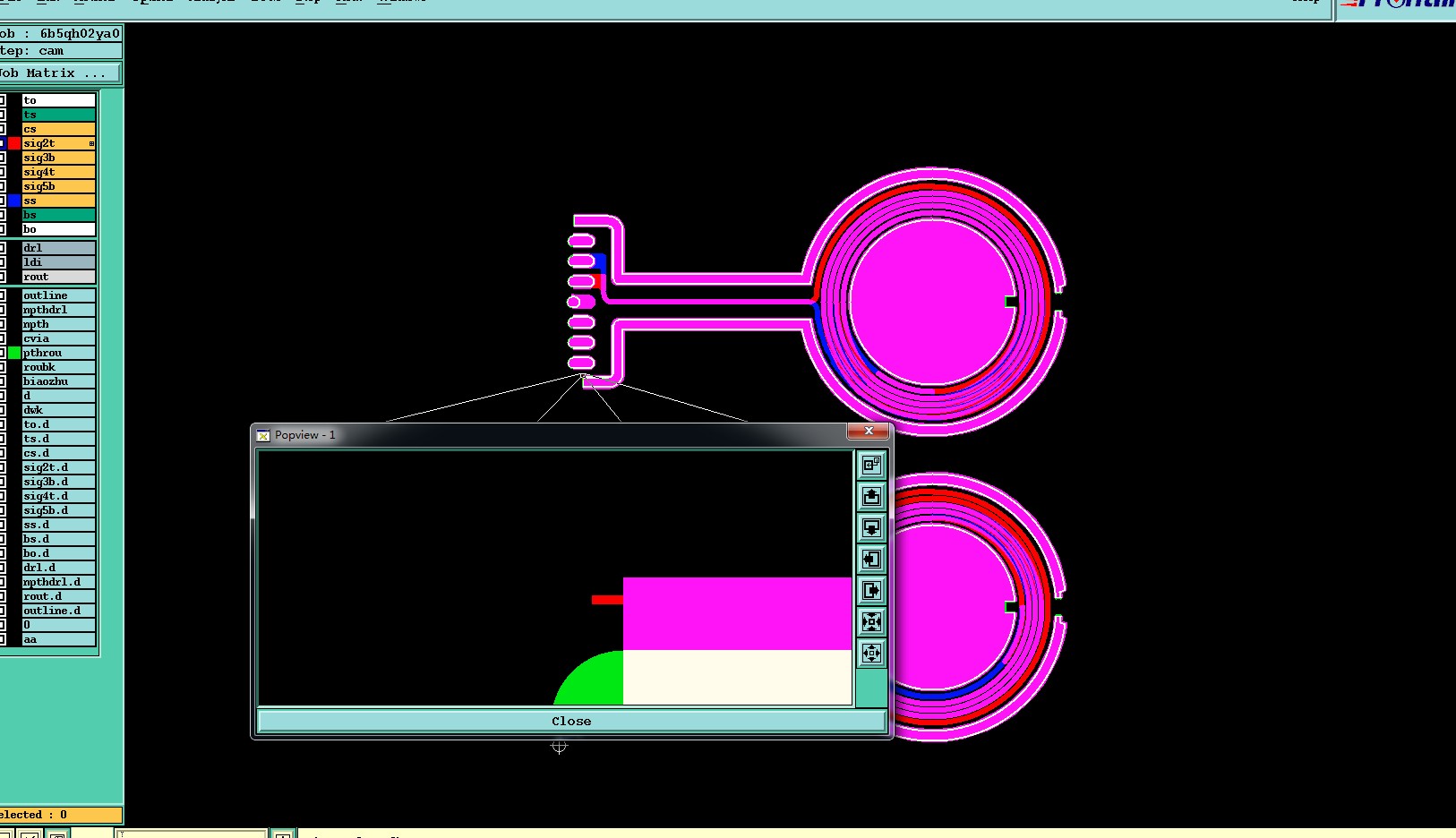Screen dimensions: 1456x838
Task: Zoom in Popview with inward arrows icon
Action: point(871,621)
